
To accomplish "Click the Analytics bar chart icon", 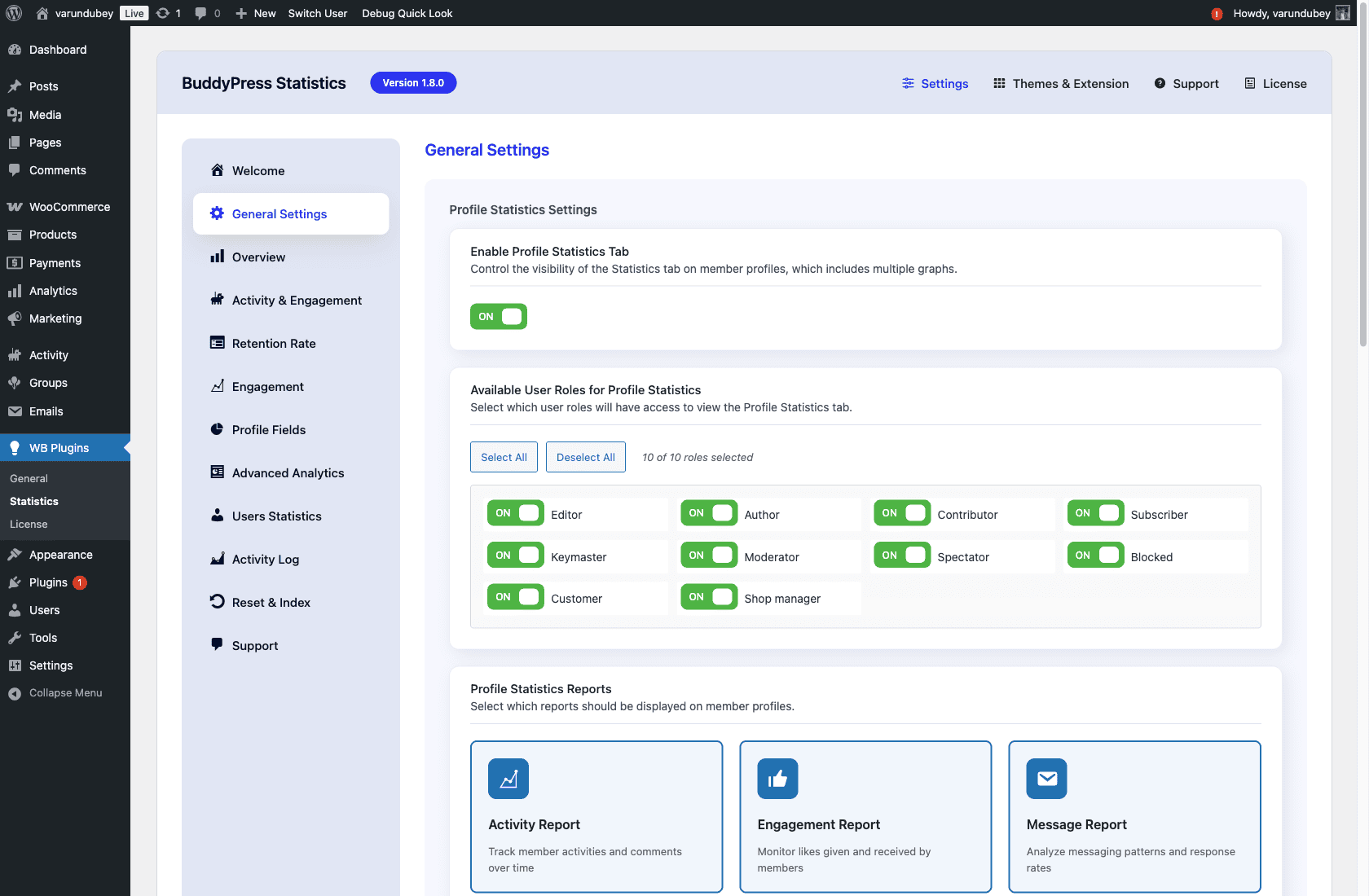I will (15, 291).
